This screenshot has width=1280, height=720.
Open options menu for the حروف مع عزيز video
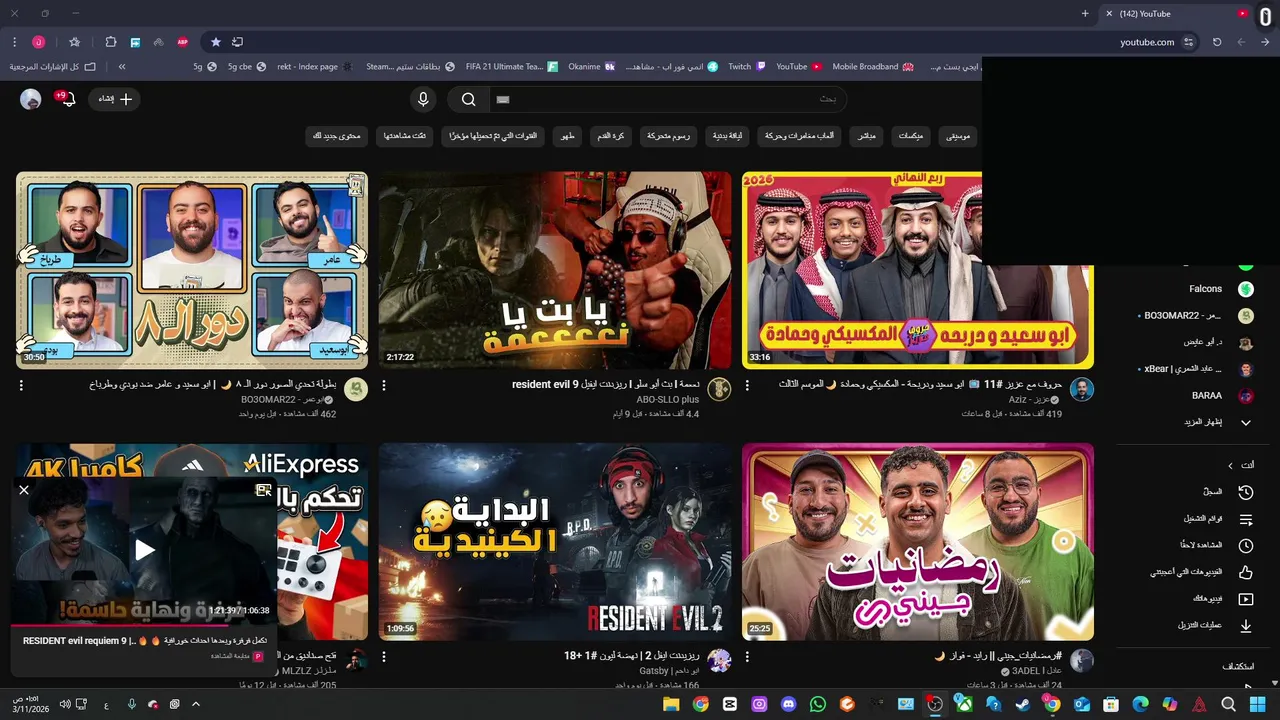[747, 385]
